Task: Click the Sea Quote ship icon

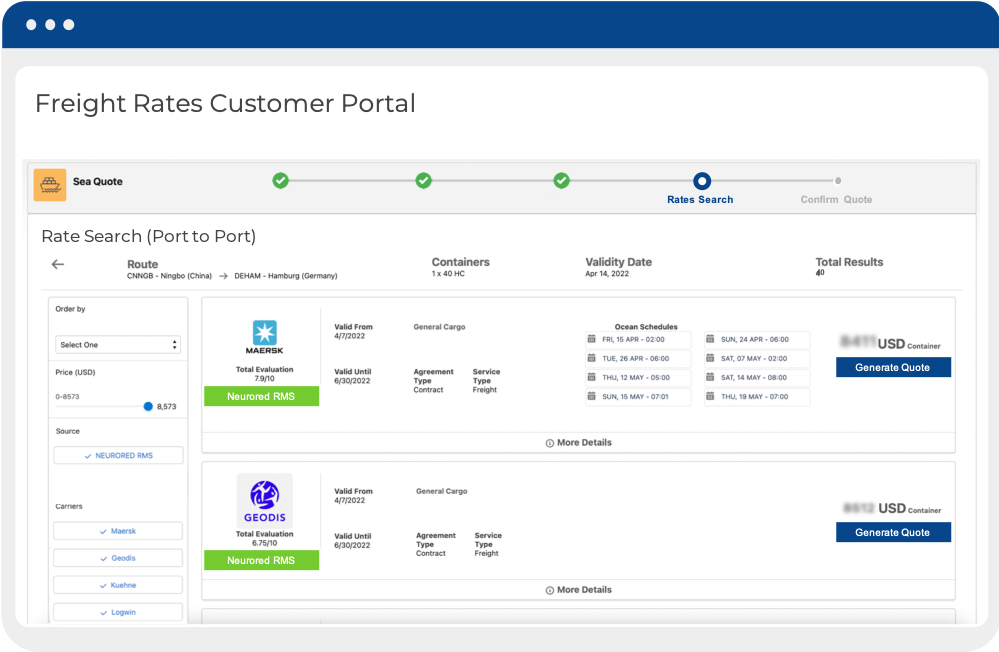Action: [x=49, y=185]
